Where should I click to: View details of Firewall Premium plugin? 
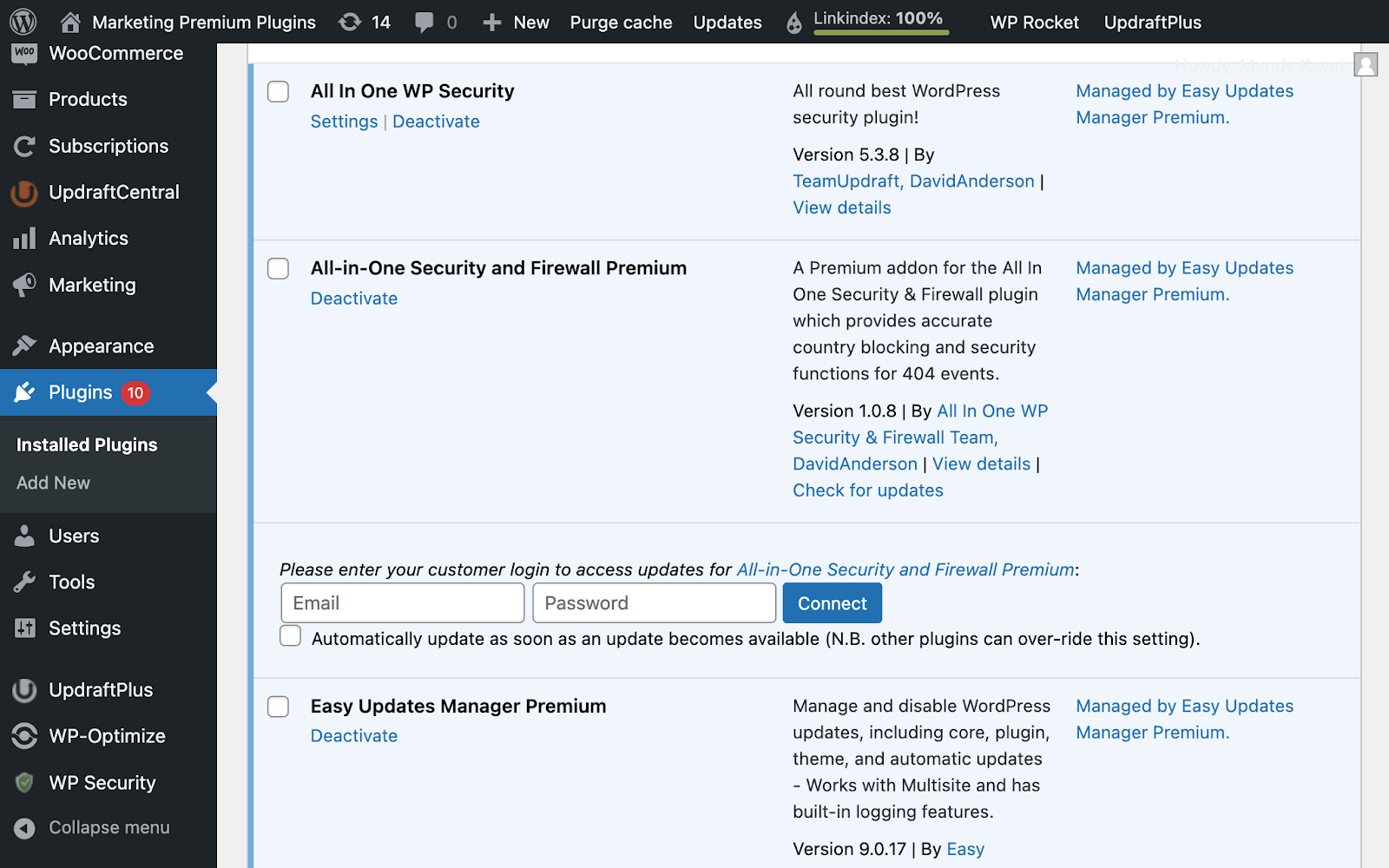click(x=981, y=464)
